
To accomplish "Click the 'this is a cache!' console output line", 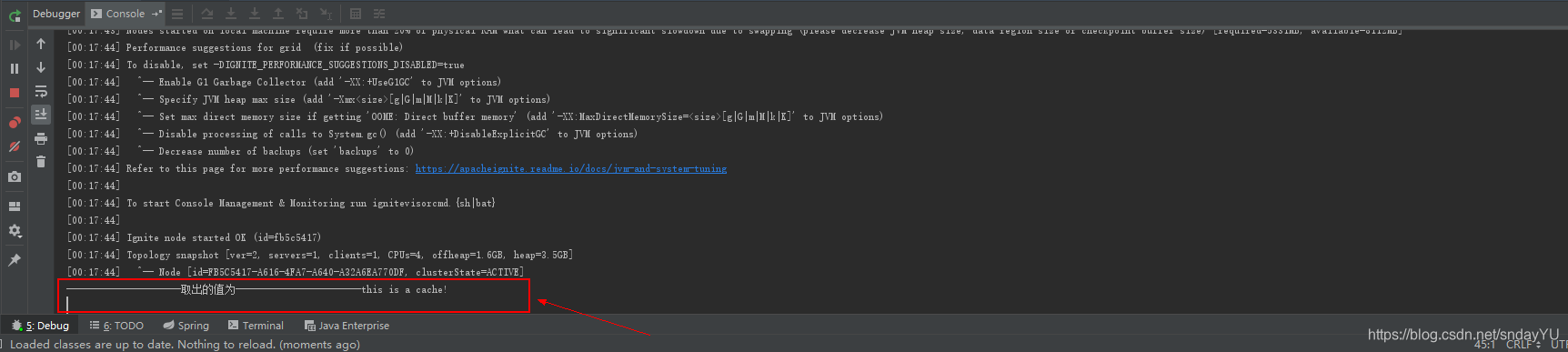I will [257, 289].
